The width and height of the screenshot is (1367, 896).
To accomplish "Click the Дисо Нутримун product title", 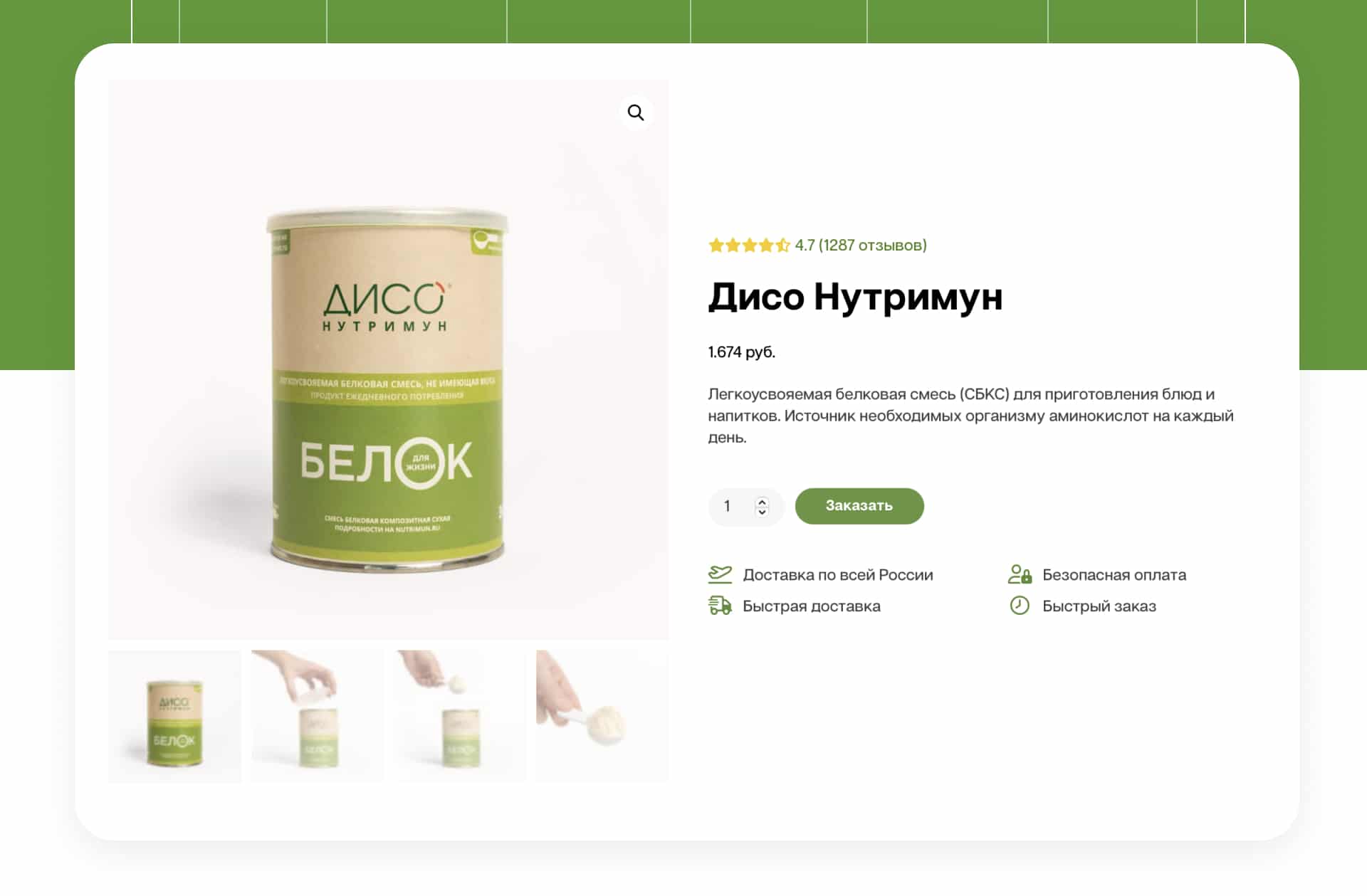I will [x=855, y=297].
